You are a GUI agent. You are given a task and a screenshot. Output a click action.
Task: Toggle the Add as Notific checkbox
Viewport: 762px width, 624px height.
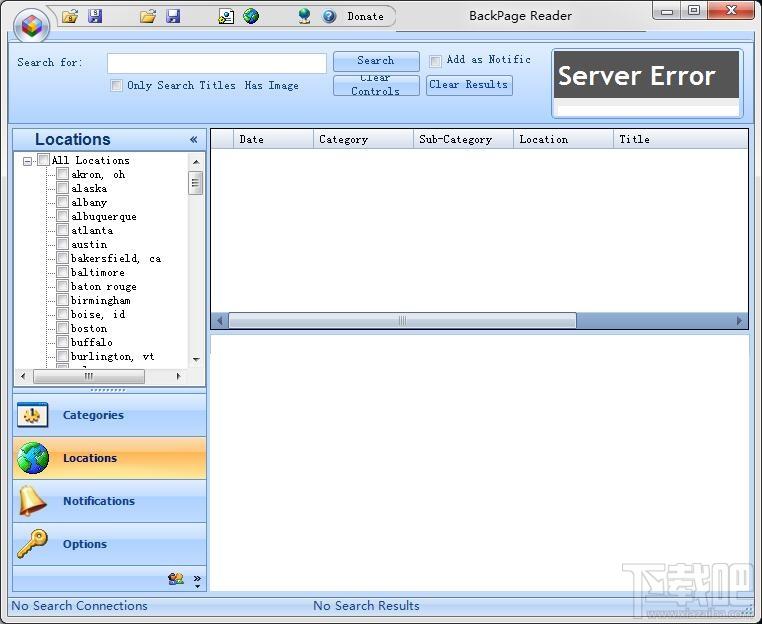435,61
